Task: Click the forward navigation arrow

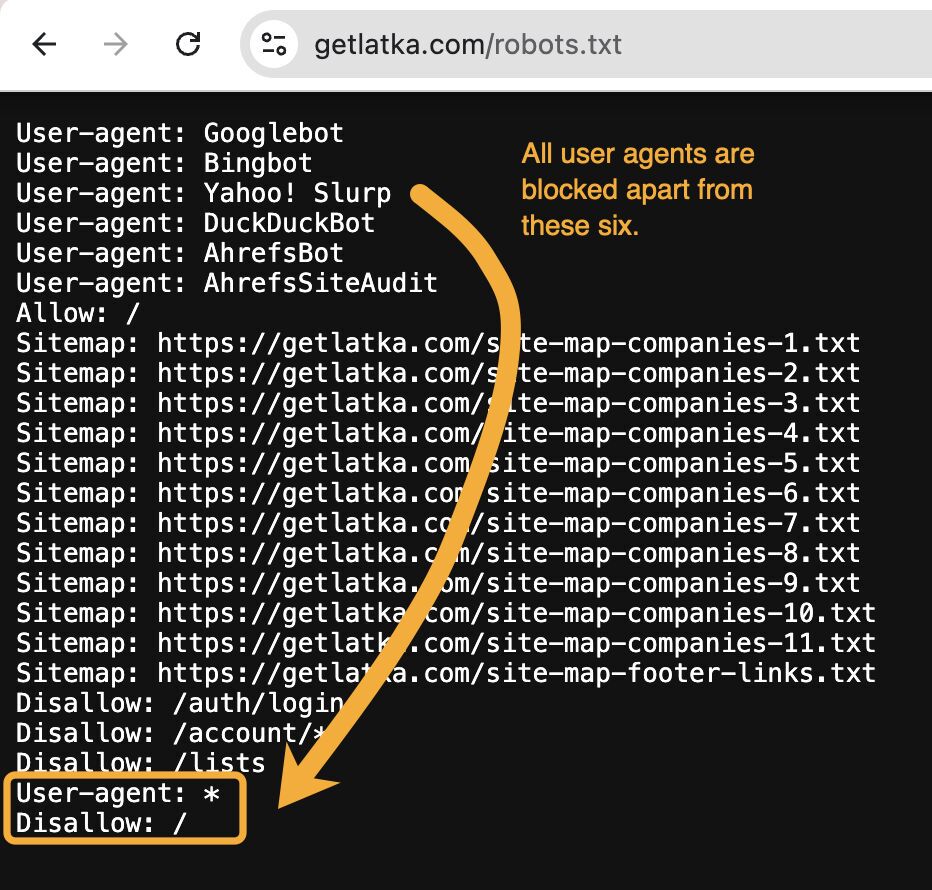Action: (x=116, y=43)
